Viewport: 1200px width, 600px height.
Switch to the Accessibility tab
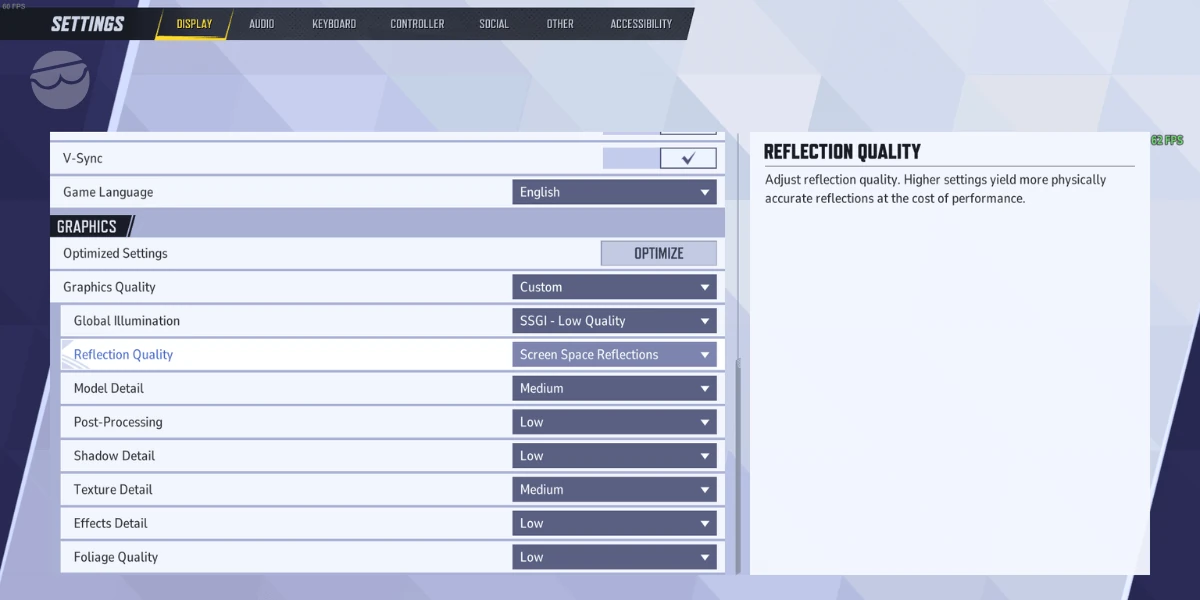pyautogui.click(x=641, y=24)
